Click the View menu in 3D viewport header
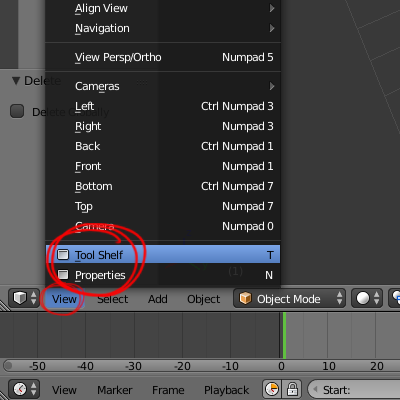Viewport: 400px width, 400px height. click(64, 299)
